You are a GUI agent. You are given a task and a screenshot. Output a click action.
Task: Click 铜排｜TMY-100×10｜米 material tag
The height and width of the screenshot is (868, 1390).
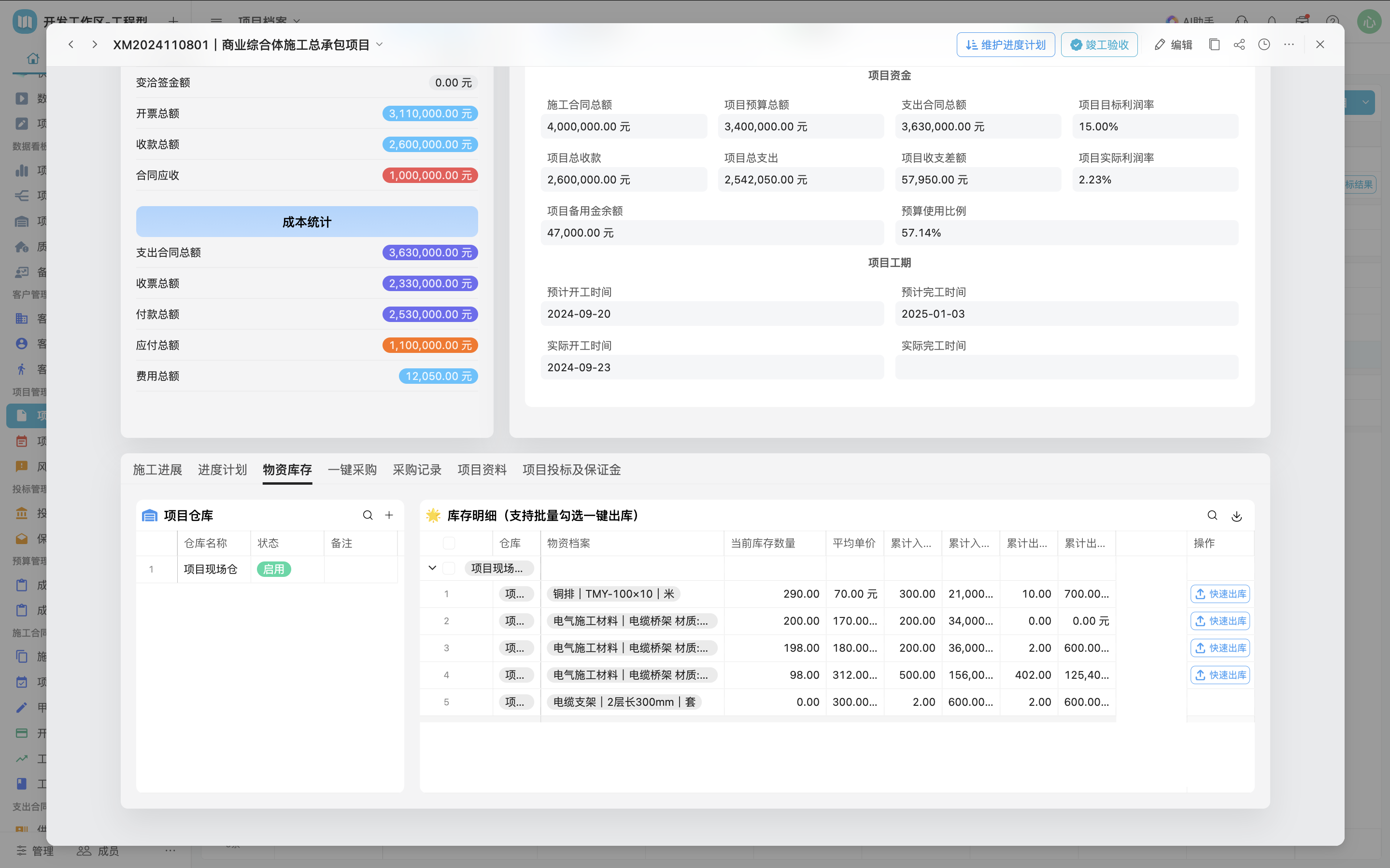(613, 594)
